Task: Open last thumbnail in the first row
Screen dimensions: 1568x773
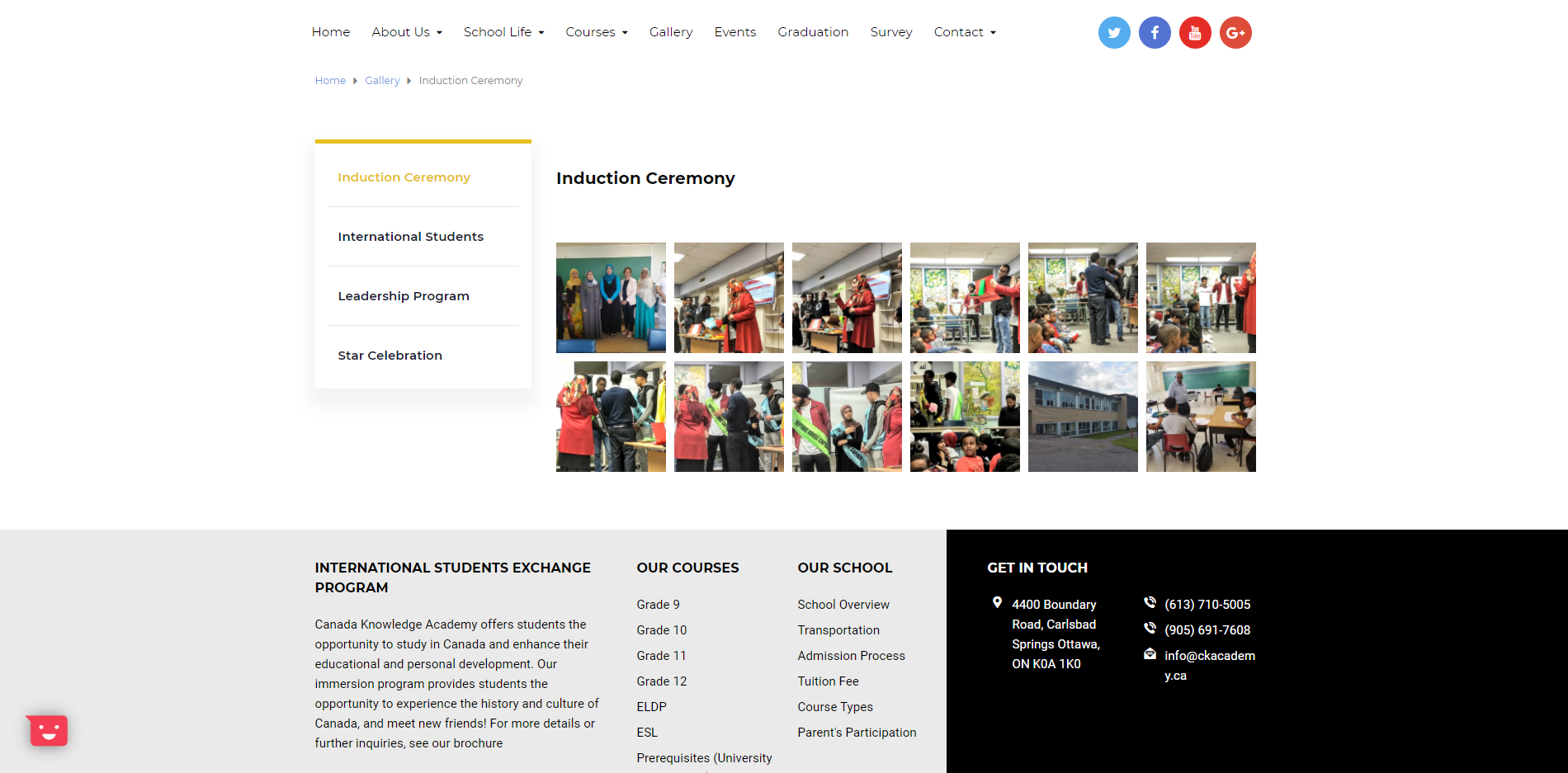Action: [x=1201, y=298]
